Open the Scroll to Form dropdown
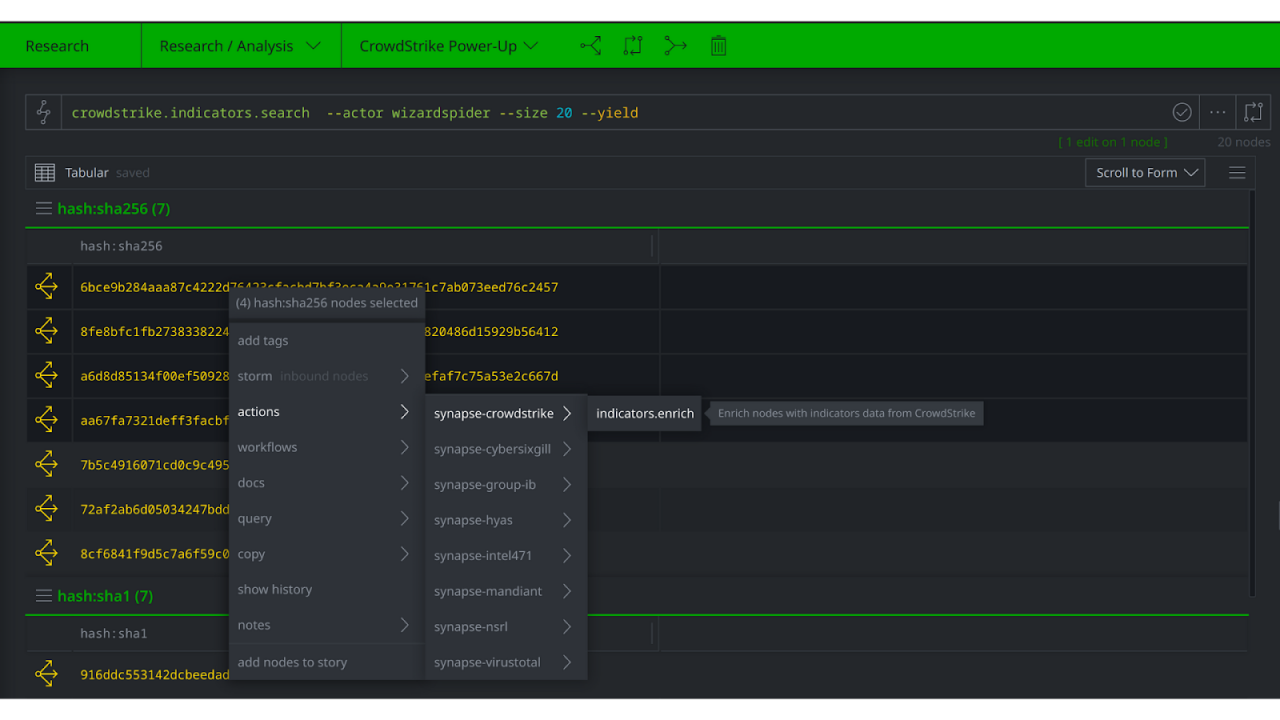Image resolution: width=1280 pixels, height=720 pixels. 1145,173
